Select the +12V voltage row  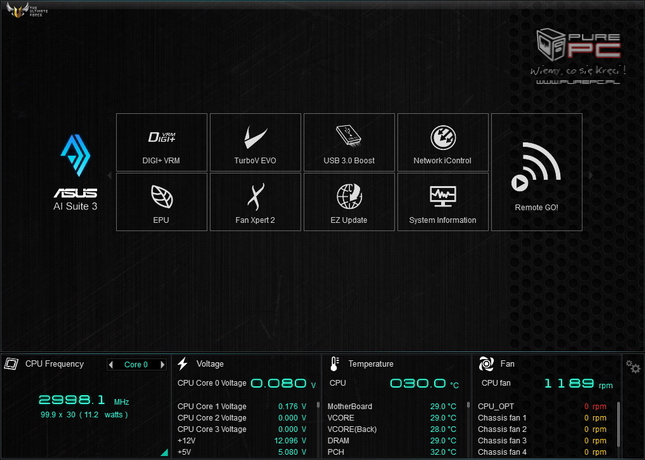(x=242, y=441)
